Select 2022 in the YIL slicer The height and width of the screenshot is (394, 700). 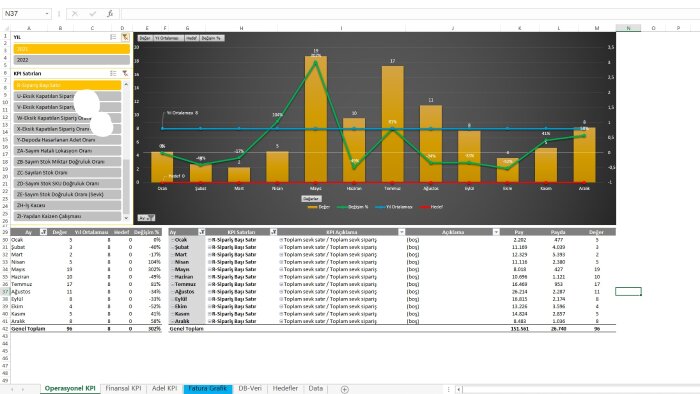point(71,60)
